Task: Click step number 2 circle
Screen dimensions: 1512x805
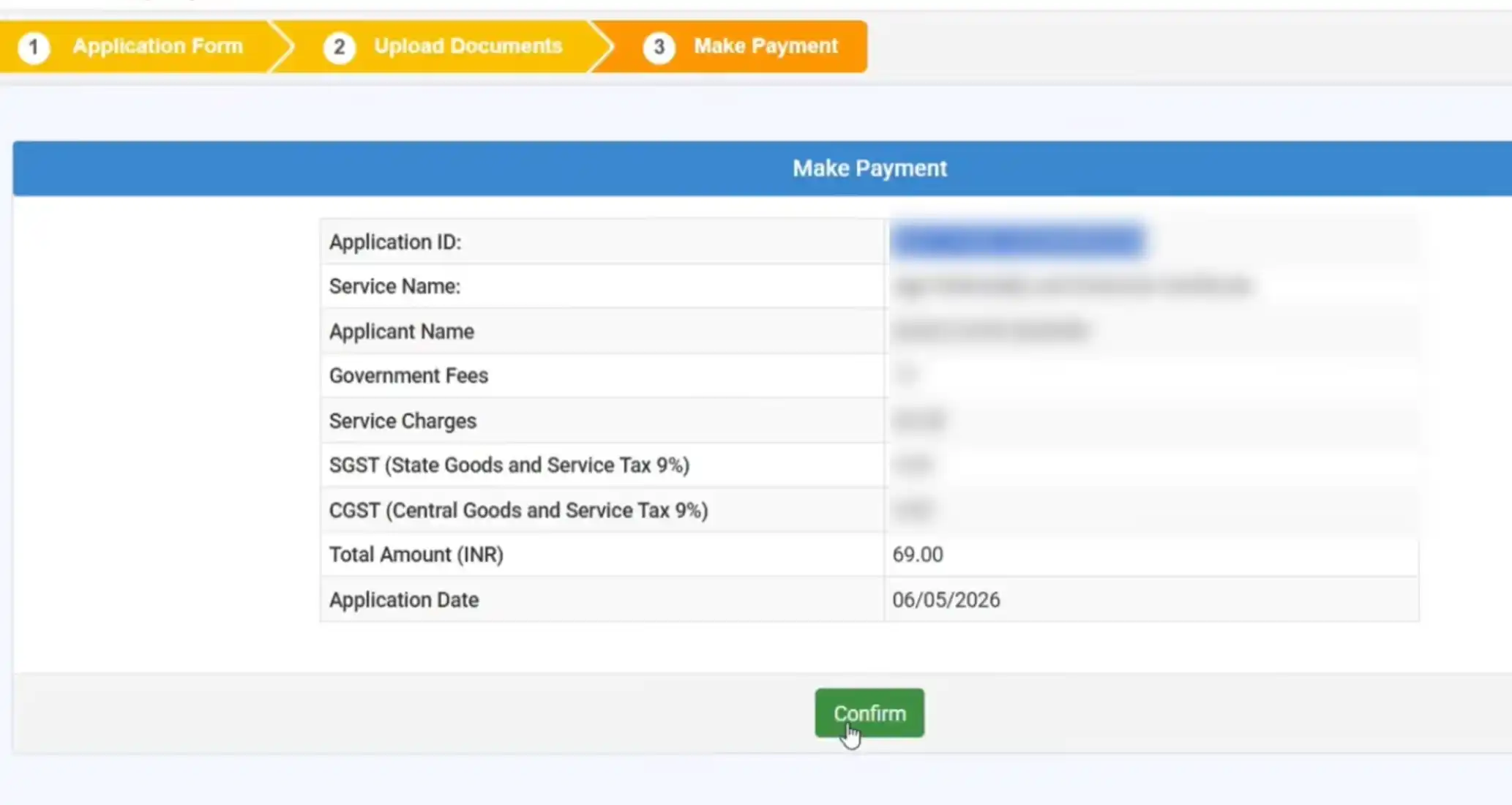Action: tap(339, 47)
